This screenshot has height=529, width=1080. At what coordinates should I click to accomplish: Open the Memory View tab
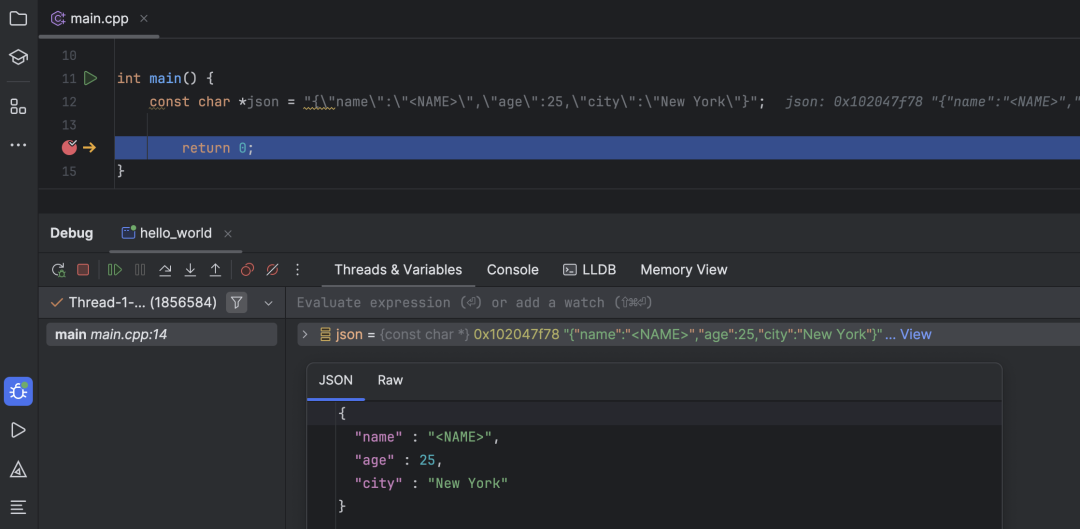[684, 270]
